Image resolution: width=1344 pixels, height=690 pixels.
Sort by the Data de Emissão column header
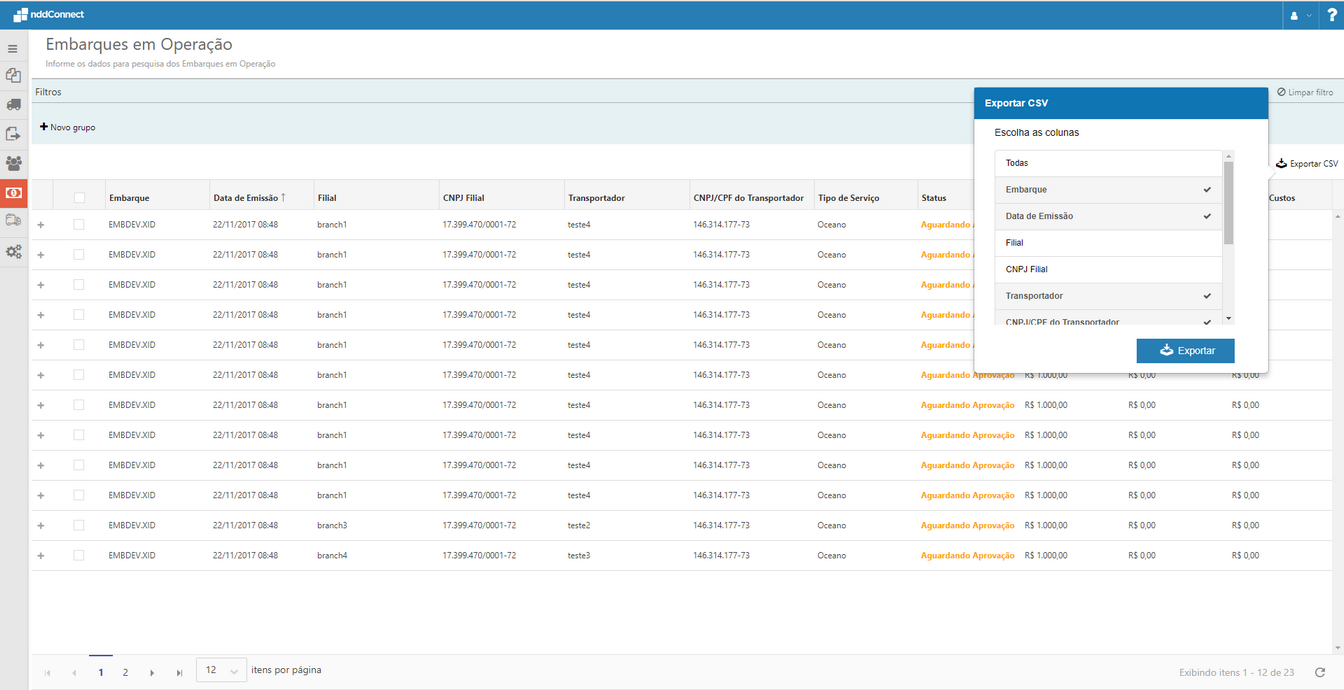coord(250,198)
